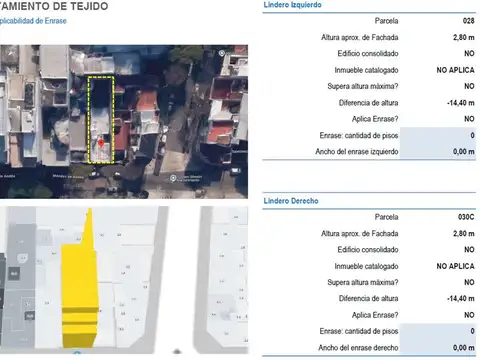Select parcel value '030C'
480x360 pixels.
coord(466,217)
